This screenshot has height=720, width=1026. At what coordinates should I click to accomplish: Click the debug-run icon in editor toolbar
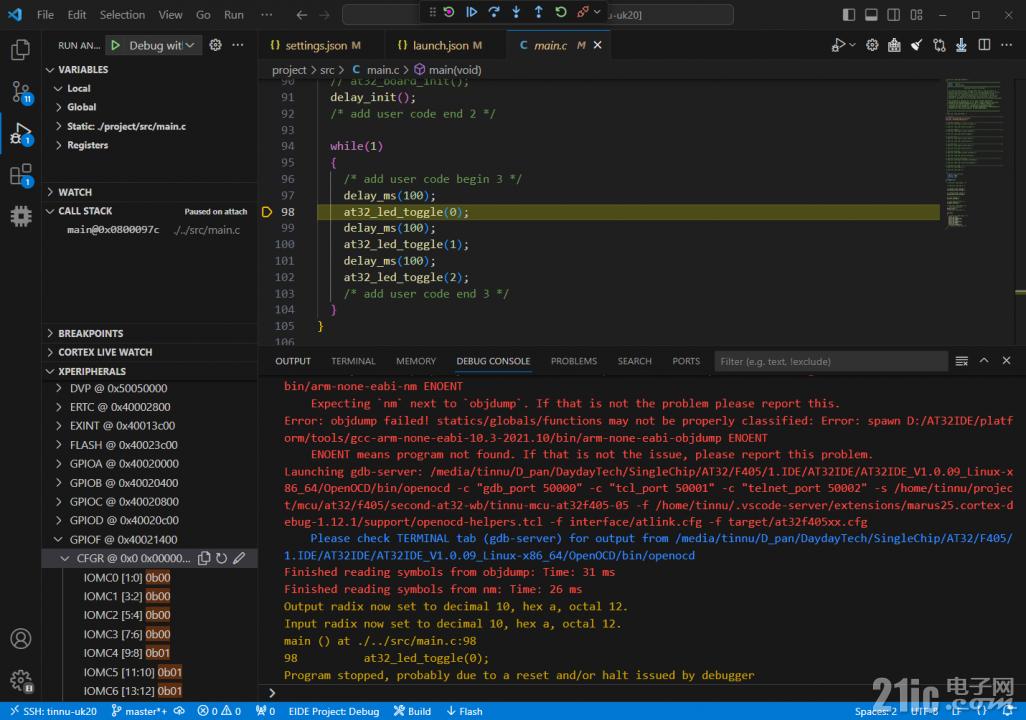click(838, 45)
